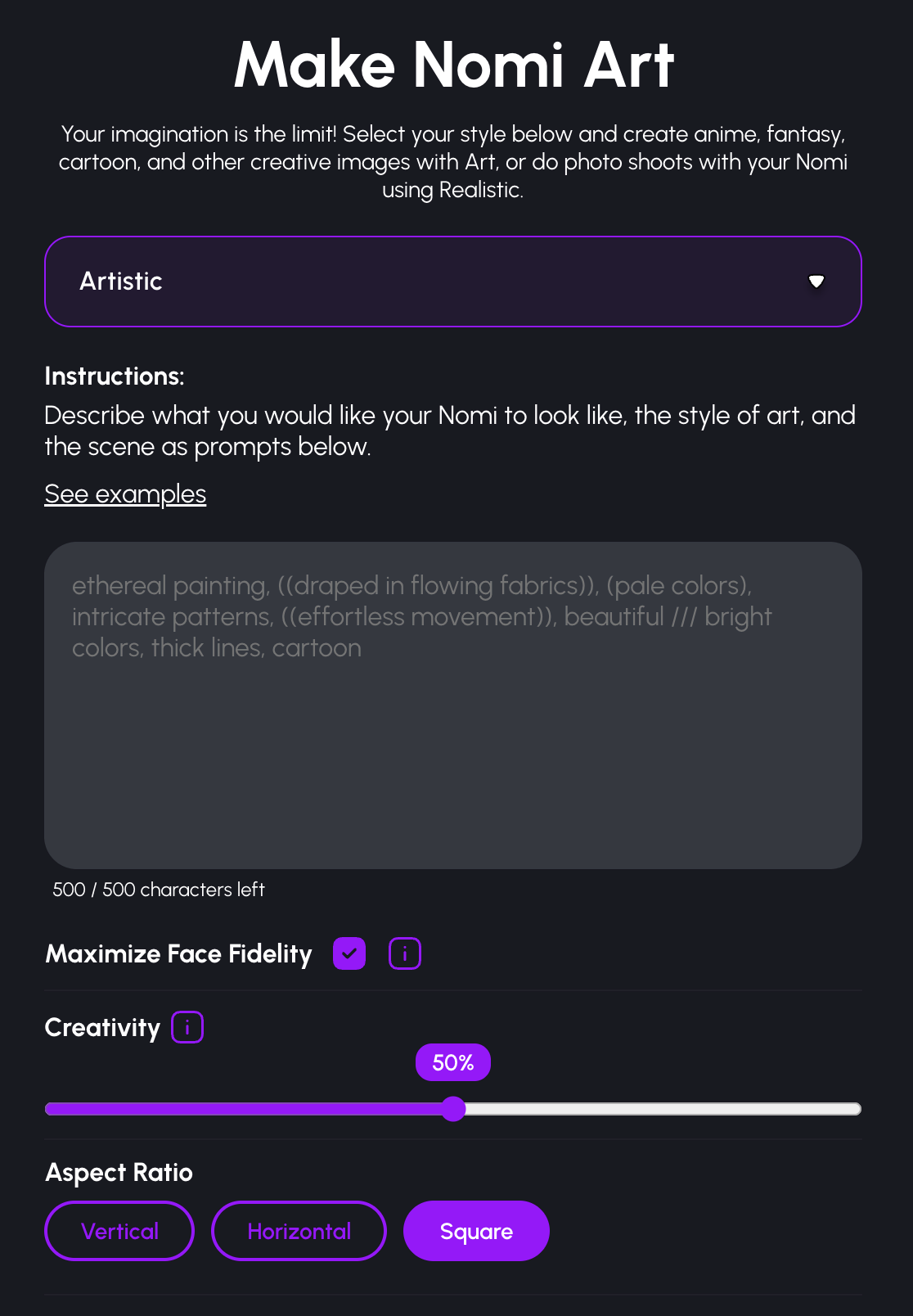Click the Creativity slider handle

pos(453,1109)
